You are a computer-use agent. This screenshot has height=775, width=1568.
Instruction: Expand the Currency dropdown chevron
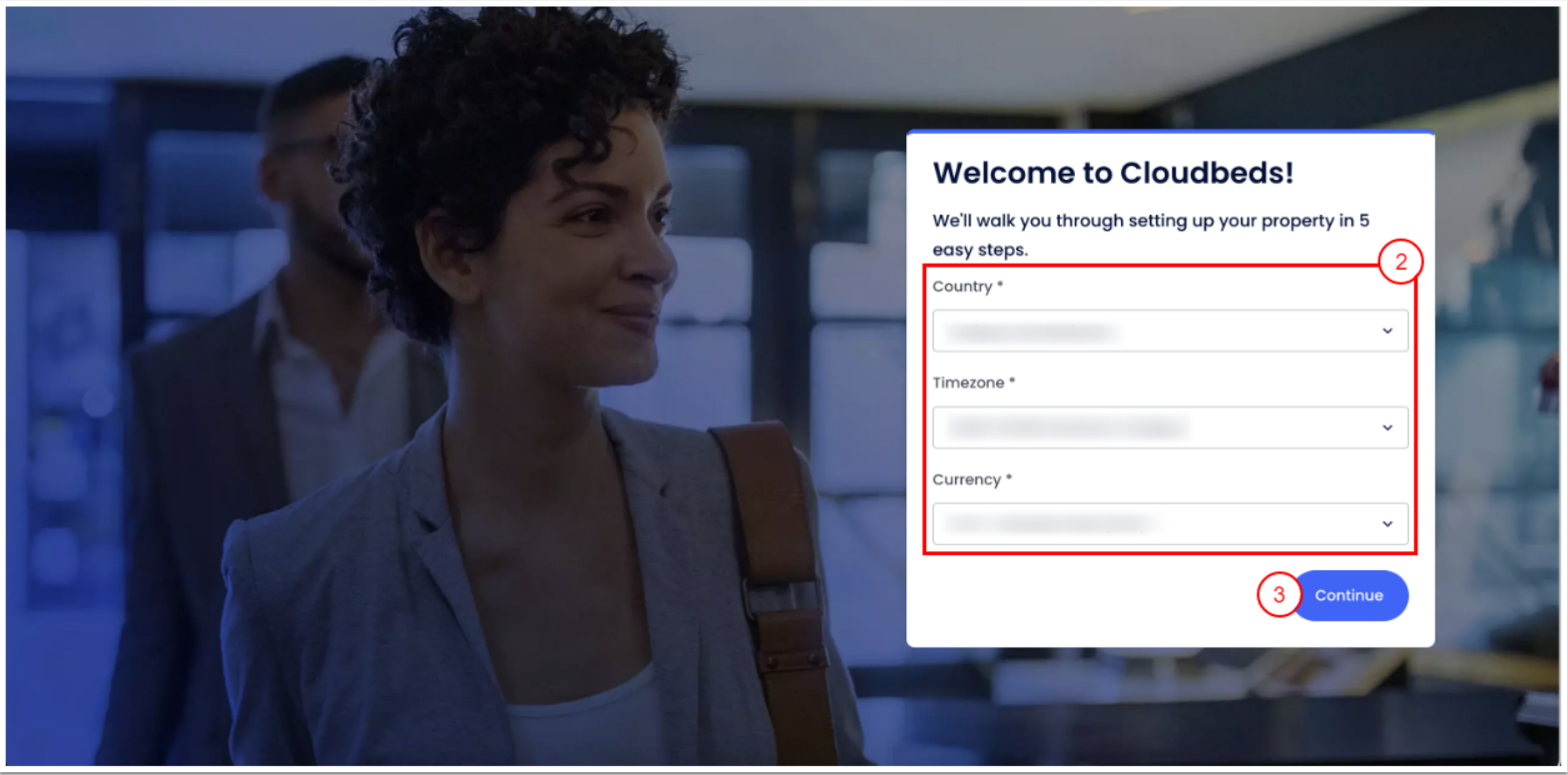[x=1387, y=524]
